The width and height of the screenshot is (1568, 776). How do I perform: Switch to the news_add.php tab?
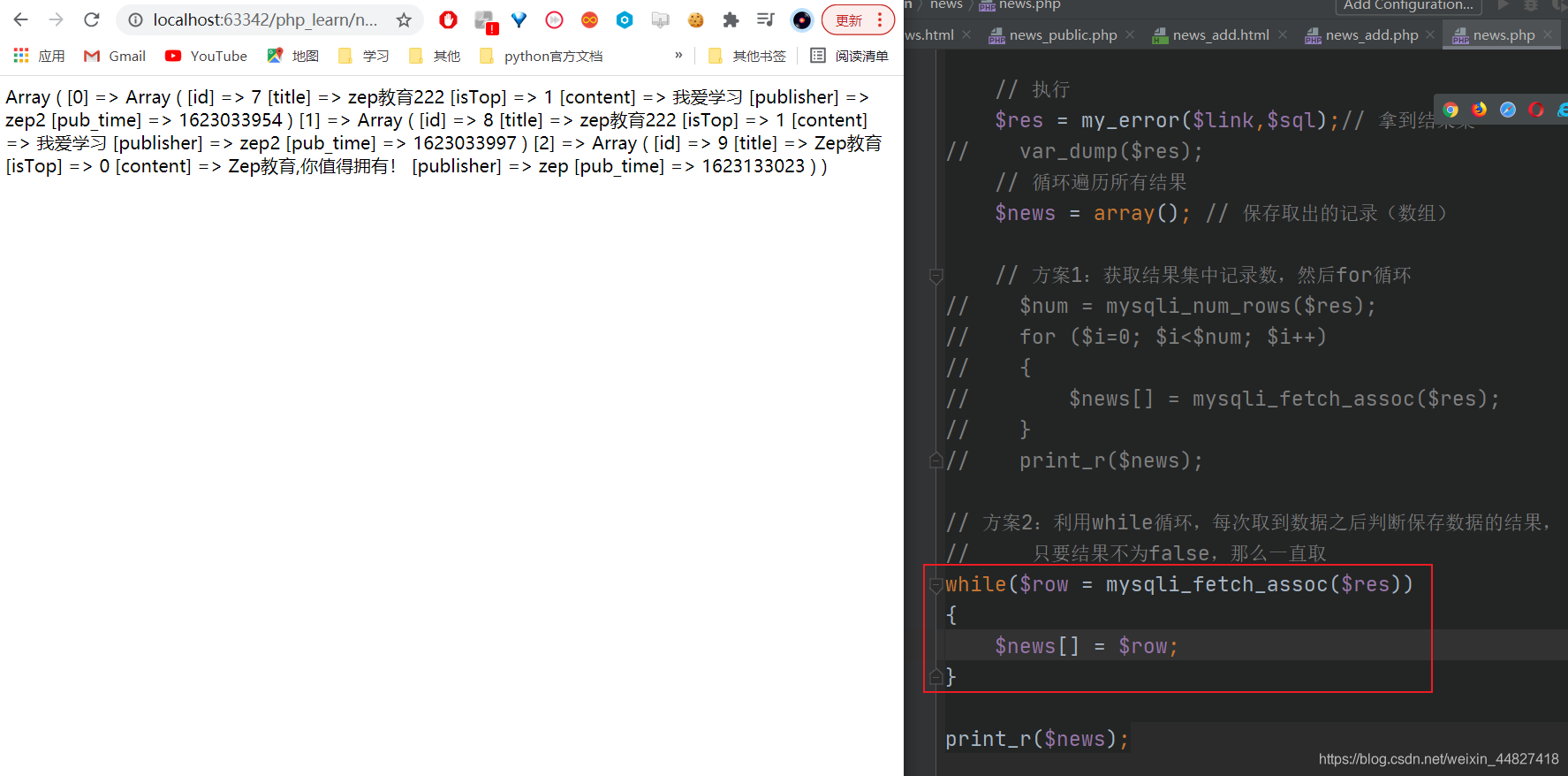click(1372, 34)
